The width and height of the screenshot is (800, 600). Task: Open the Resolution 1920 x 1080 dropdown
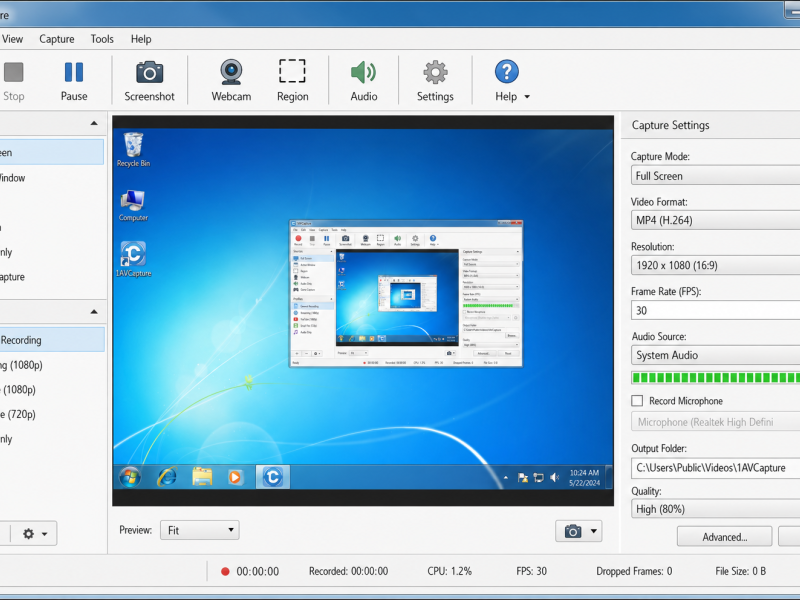[715, 265]
